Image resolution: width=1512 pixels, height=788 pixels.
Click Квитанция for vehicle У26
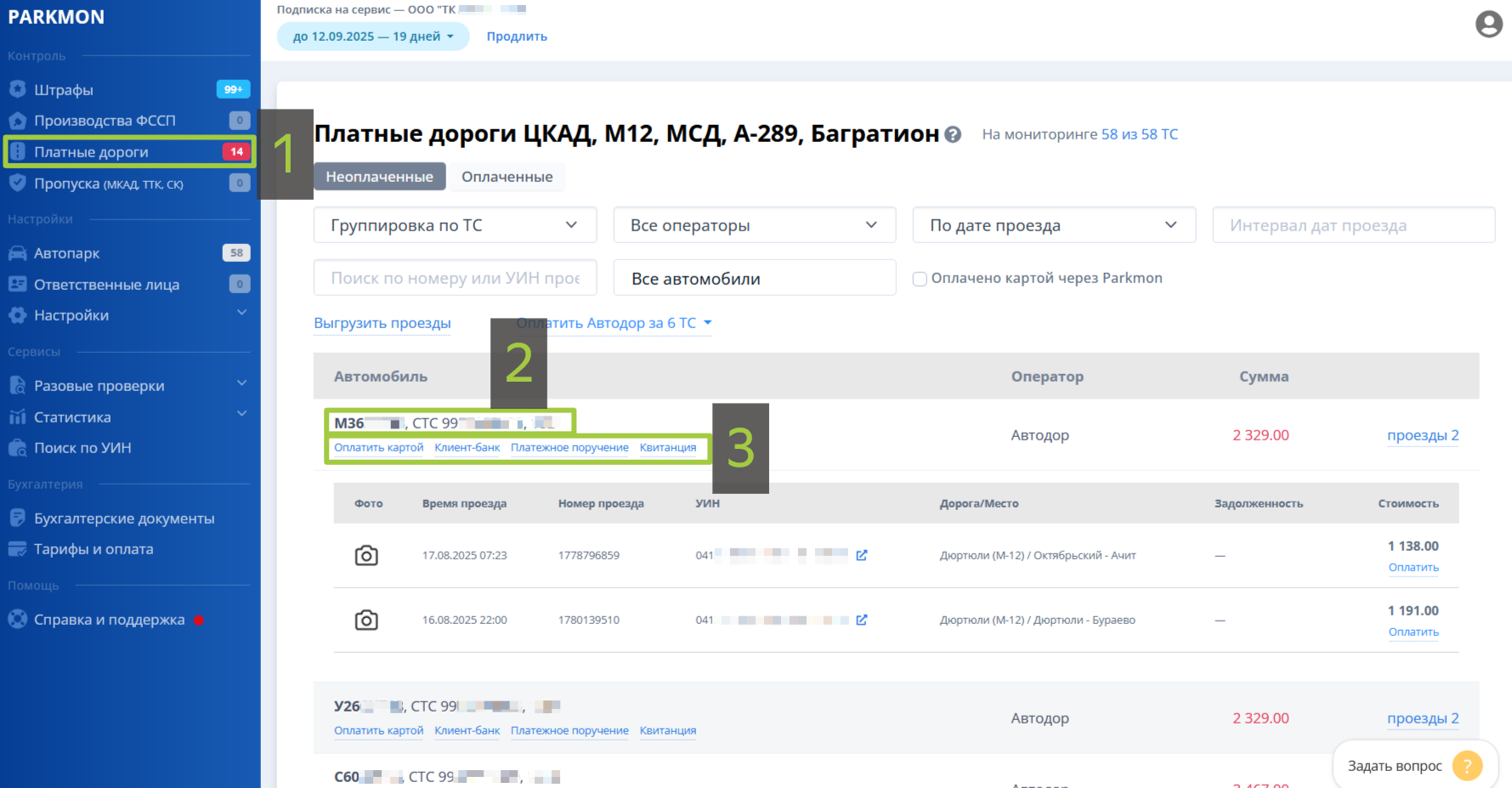(668, 731)
